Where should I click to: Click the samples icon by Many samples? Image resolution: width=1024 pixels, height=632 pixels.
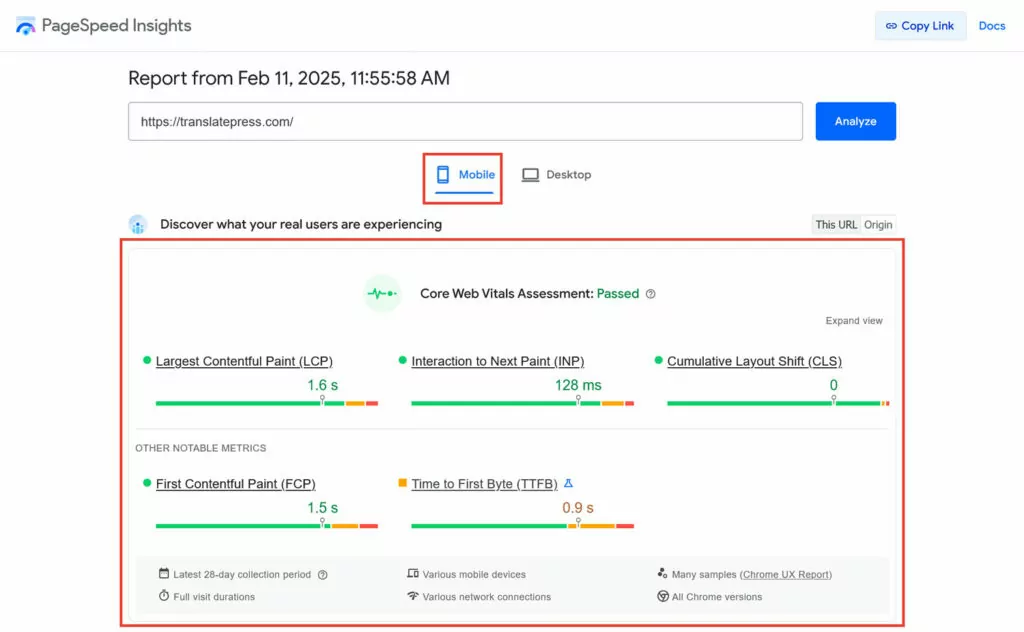[662, 573]
